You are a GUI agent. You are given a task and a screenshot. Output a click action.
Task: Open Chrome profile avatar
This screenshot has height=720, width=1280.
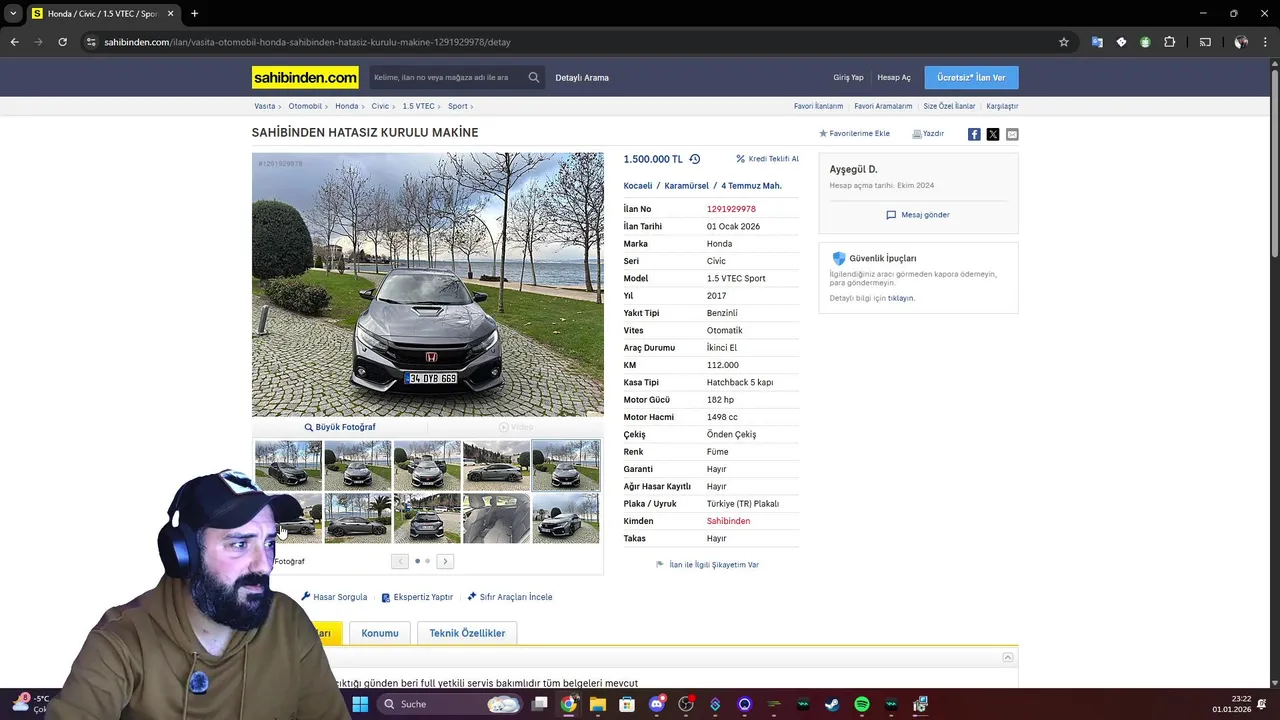[x=1241, y=42]
